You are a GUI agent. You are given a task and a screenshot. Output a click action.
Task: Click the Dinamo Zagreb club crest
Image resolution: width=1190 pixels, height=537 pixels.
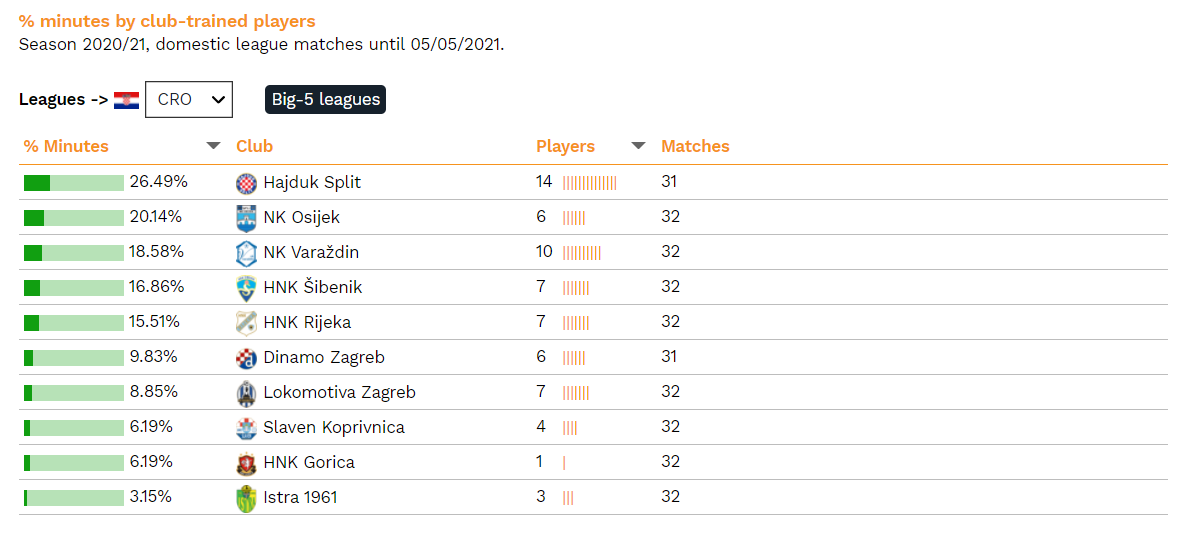pyautogui.click(x=246, y=357)
